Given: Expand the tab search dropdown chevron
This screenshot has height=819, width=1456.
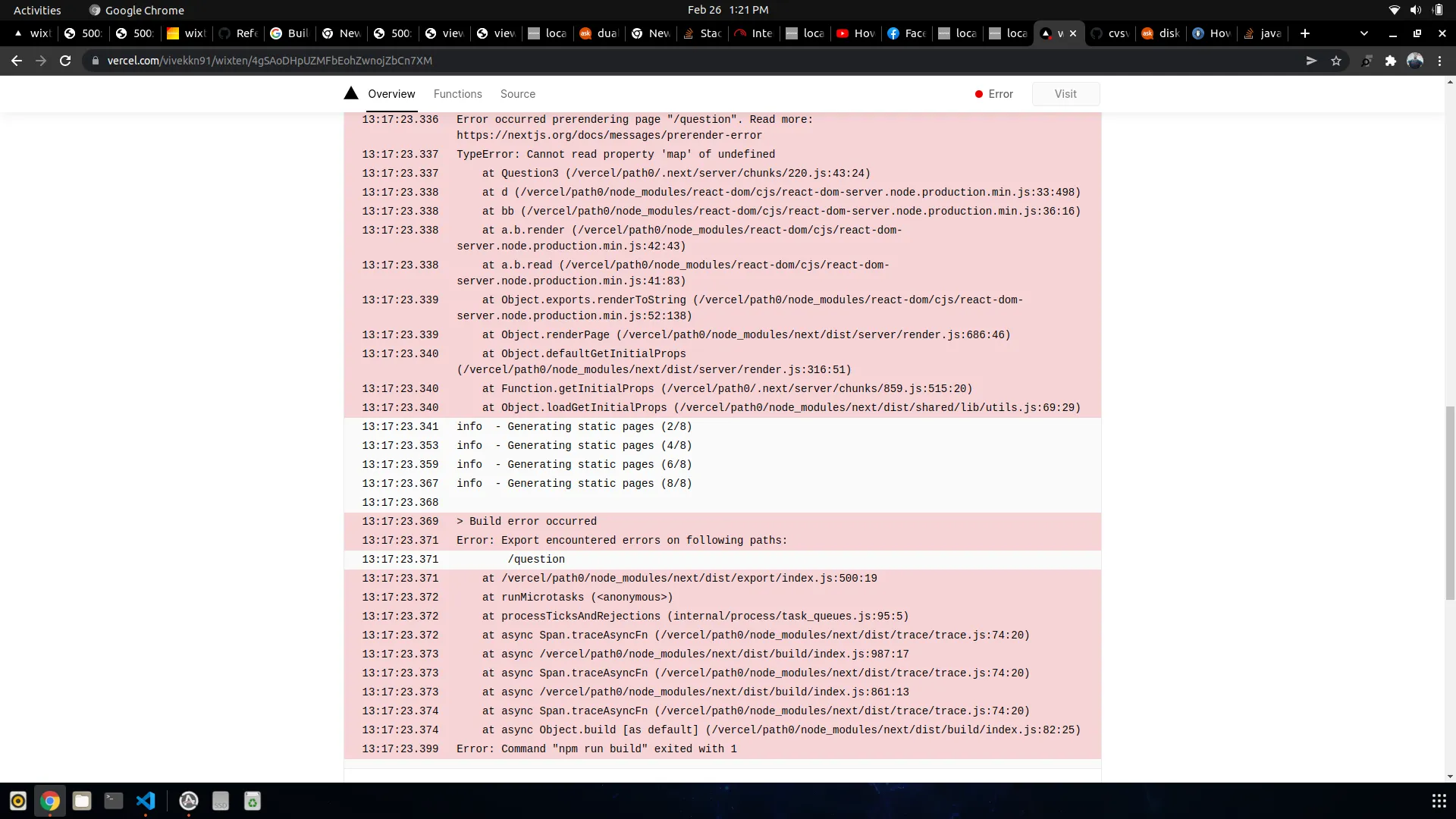Looking at the screenshot, I should point(1364,33).
